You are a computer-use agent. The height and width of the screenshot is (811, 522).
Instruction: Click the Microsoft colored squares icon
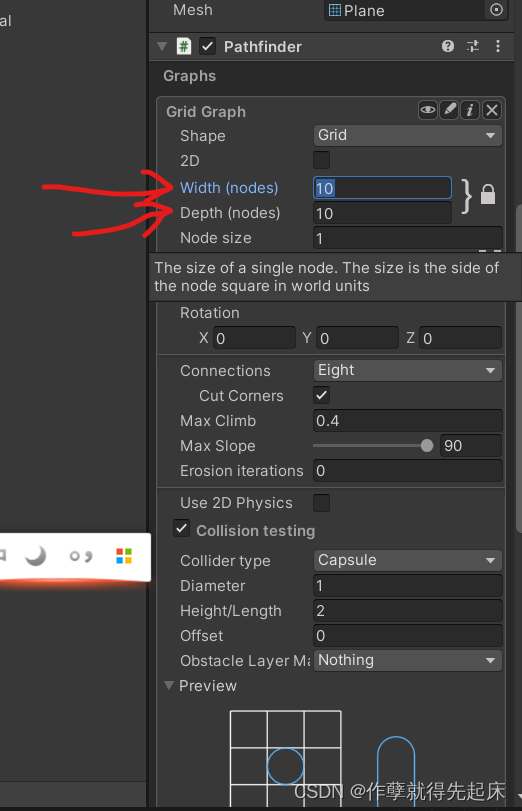tap(124, 556)
